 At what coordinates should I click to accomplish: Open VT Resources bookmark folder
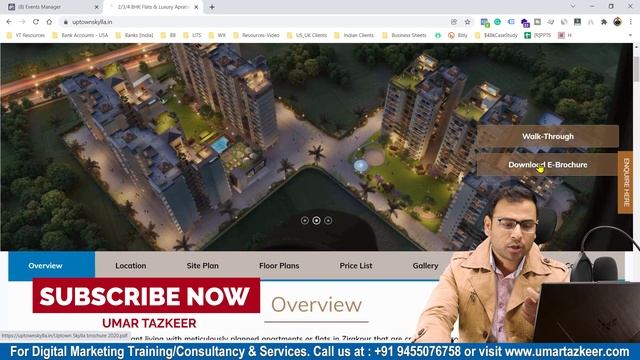pyautogui.click(x=26, y=36)
